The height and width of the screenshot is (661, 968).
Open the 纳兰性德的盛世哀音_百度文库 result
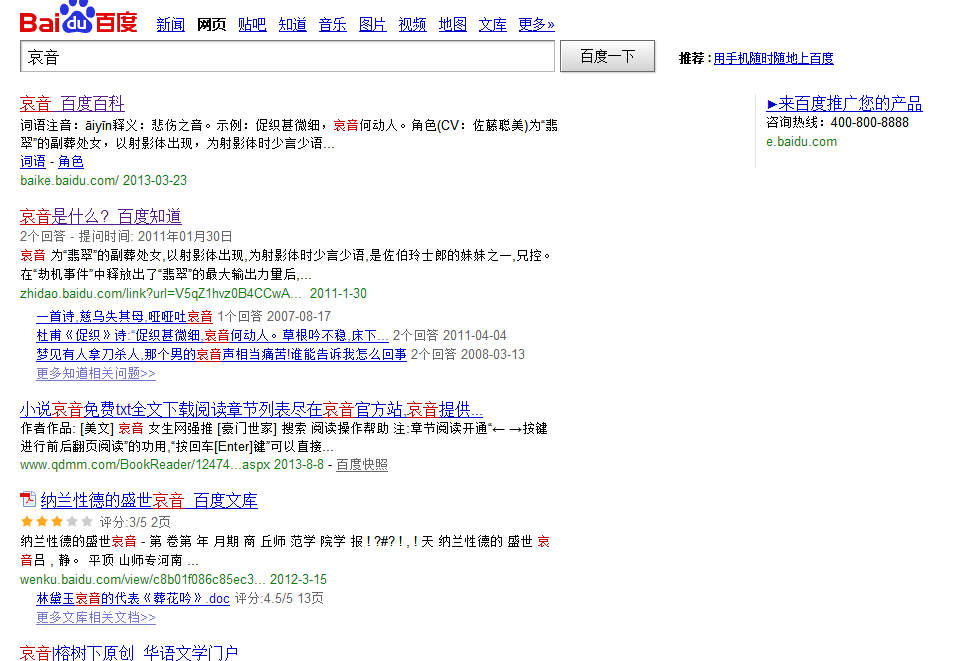point(149,501)
